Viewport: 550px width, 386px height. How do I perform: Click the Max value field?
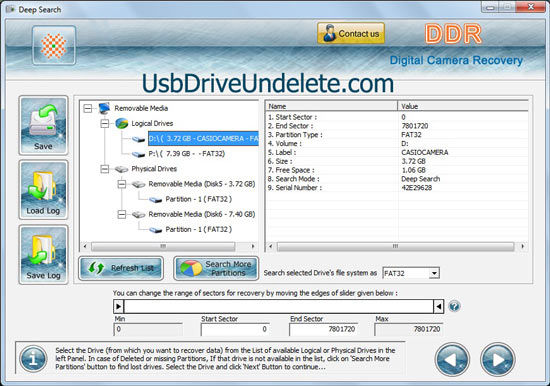pos(409,329)
